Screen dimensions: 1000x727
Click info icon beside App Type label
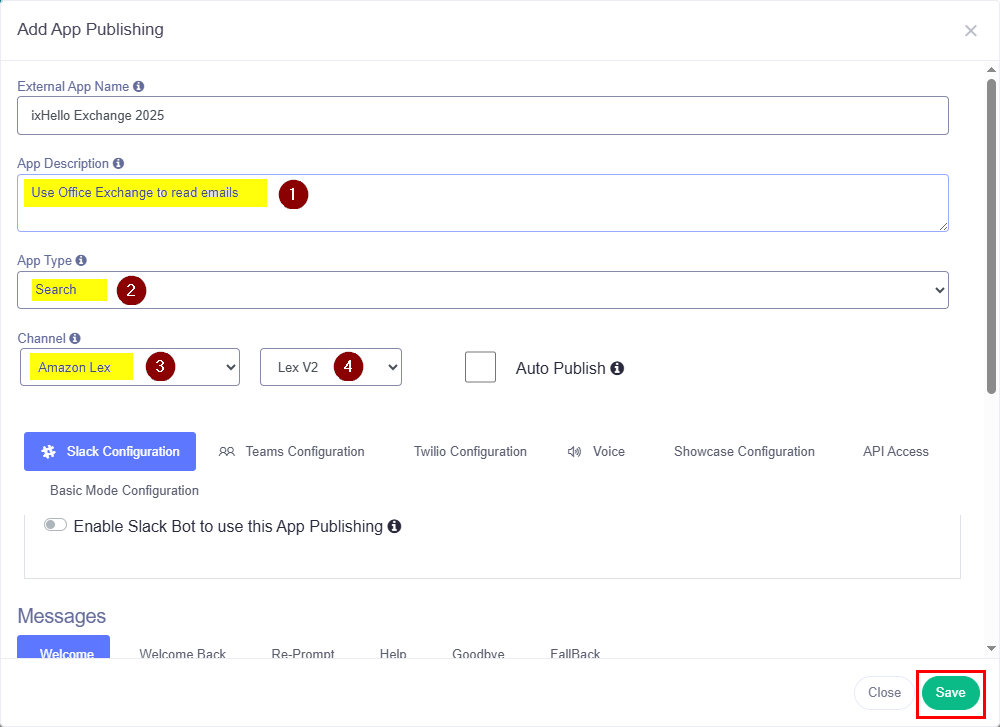coord(81,260)
